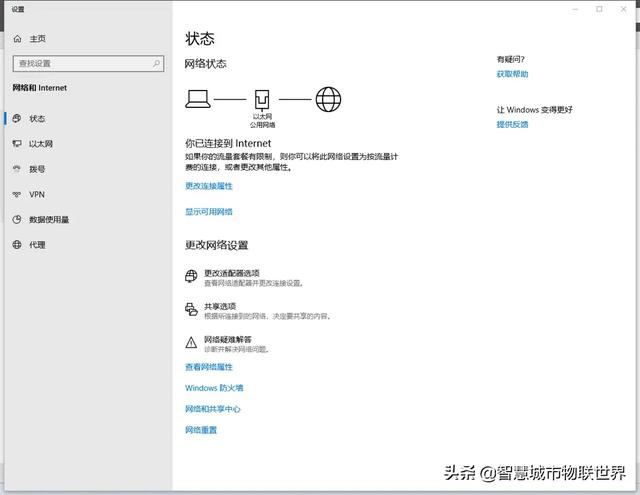Image resolution: width=640 pixels, height=495 pixels.
Task: Type in the 查找设置 search field
Action: (x=80, y=63)
